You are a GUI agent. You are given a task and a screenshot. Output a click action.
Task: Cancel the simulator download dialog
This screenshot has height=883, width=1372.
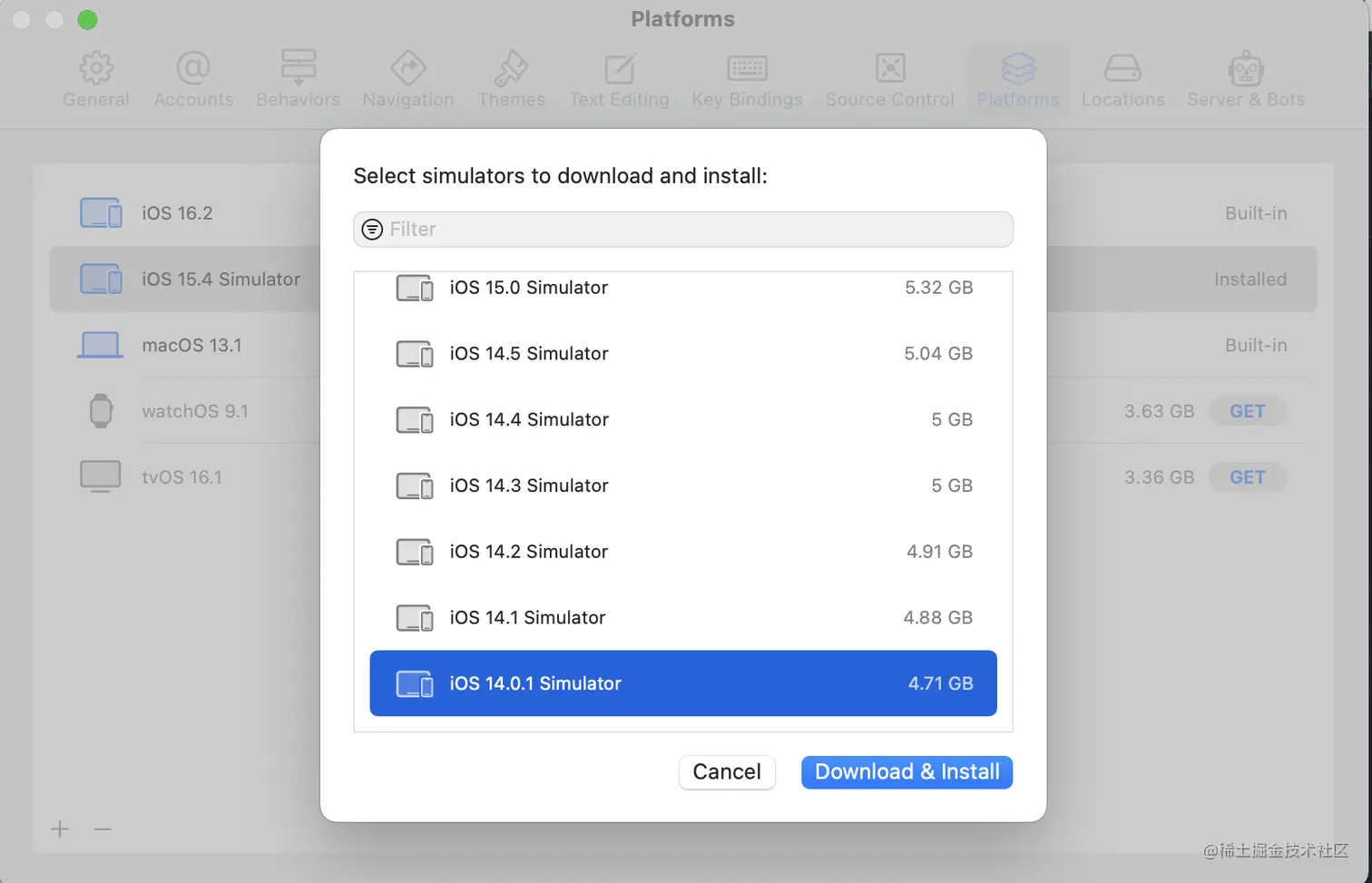727,772
